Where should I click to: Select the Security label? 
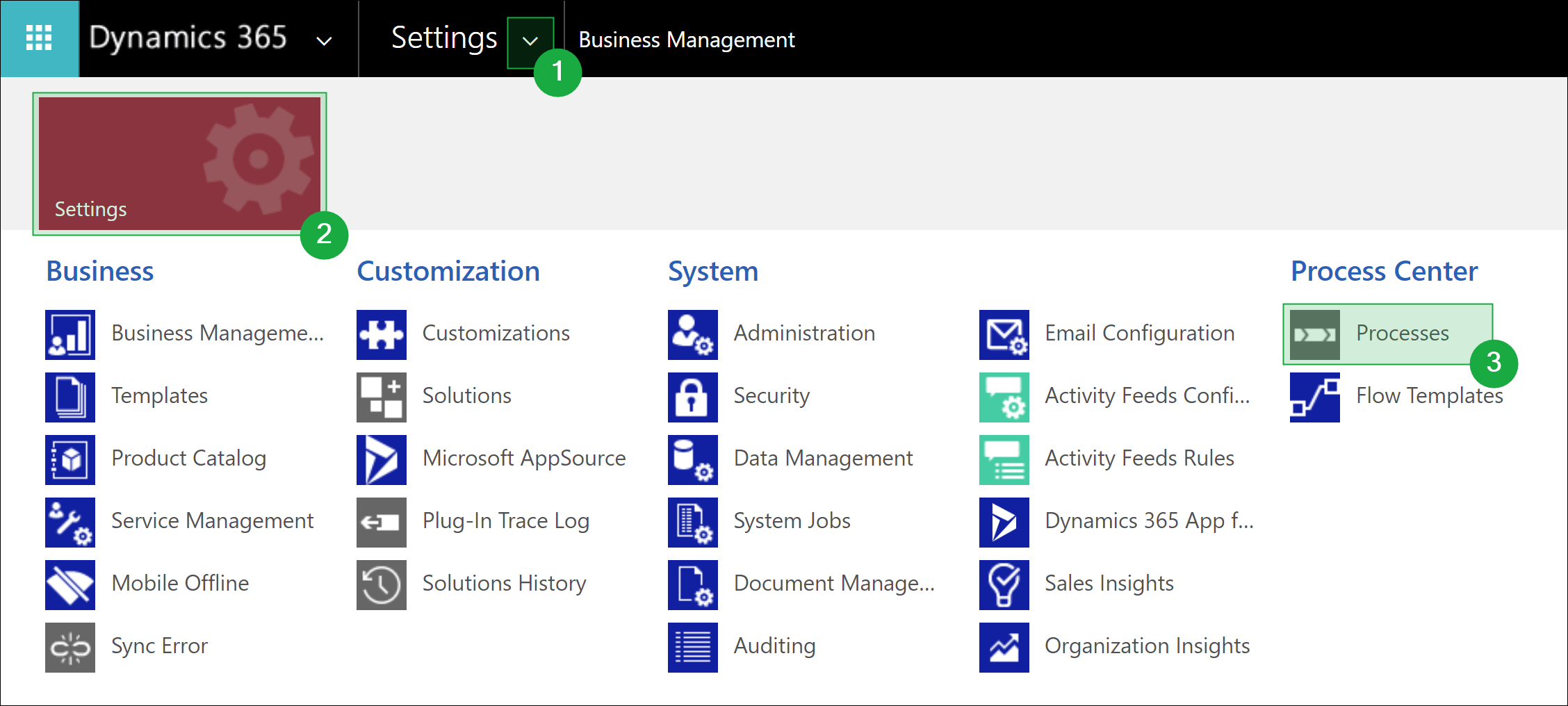point(771,396)
